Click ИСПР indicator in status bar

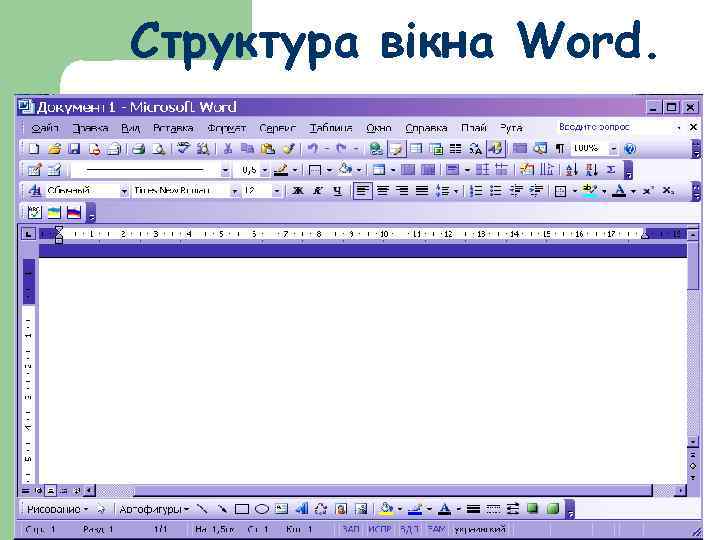(379, 529)
